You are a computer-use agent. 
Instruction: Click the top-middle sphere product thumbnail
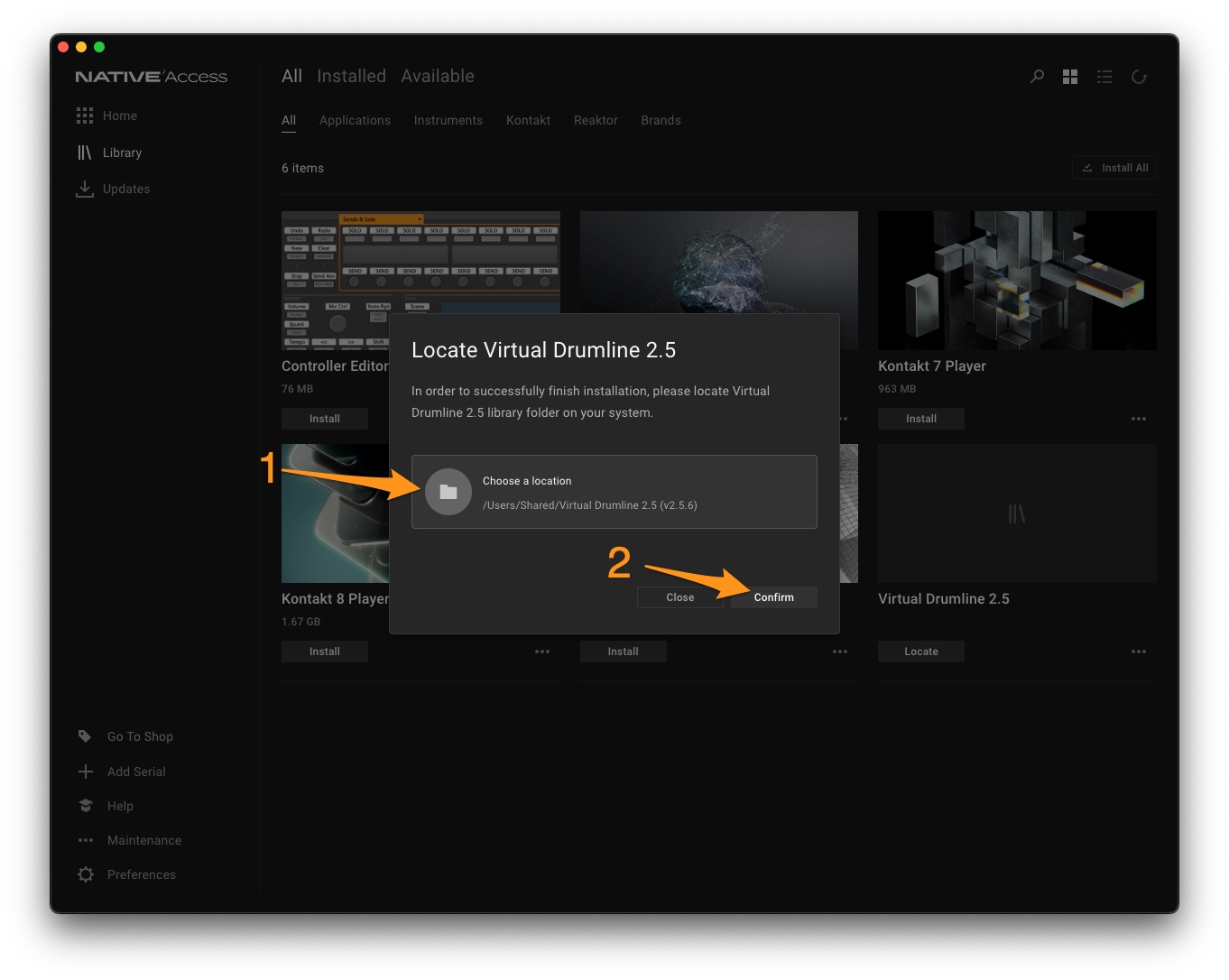719,263
